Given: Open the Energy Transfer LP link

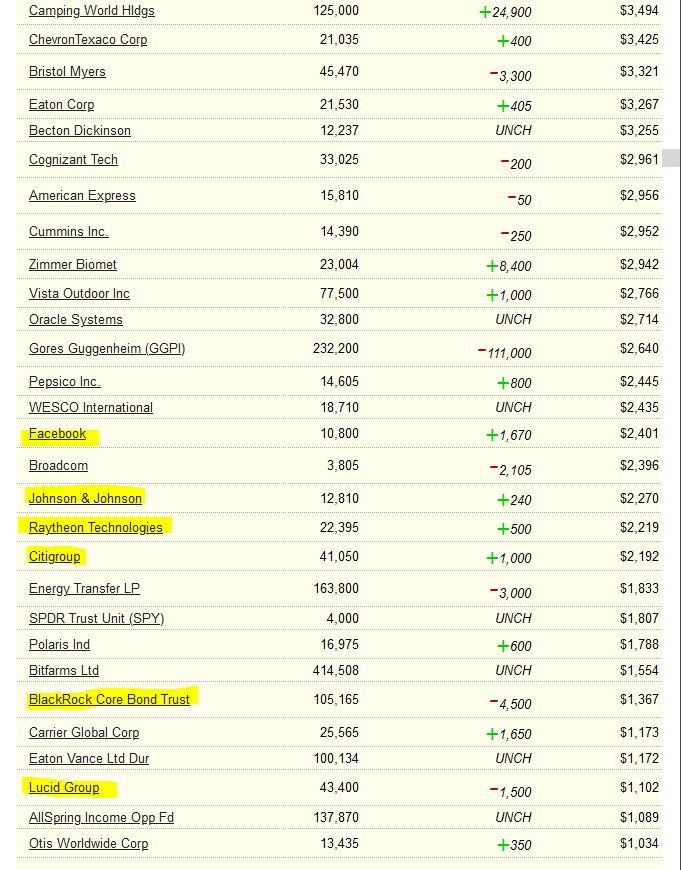Looking at the screenshot, I should pyautogui.click(x=84, y=589).
